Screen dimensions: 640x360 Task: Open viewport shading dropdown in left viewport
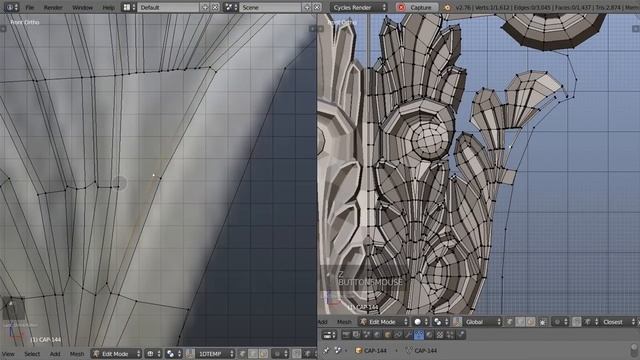(x=154, y=353)
